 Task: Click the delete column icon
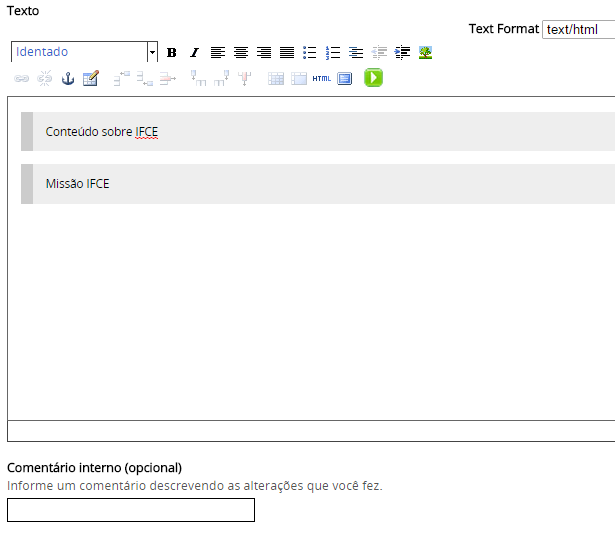[245, 78]
